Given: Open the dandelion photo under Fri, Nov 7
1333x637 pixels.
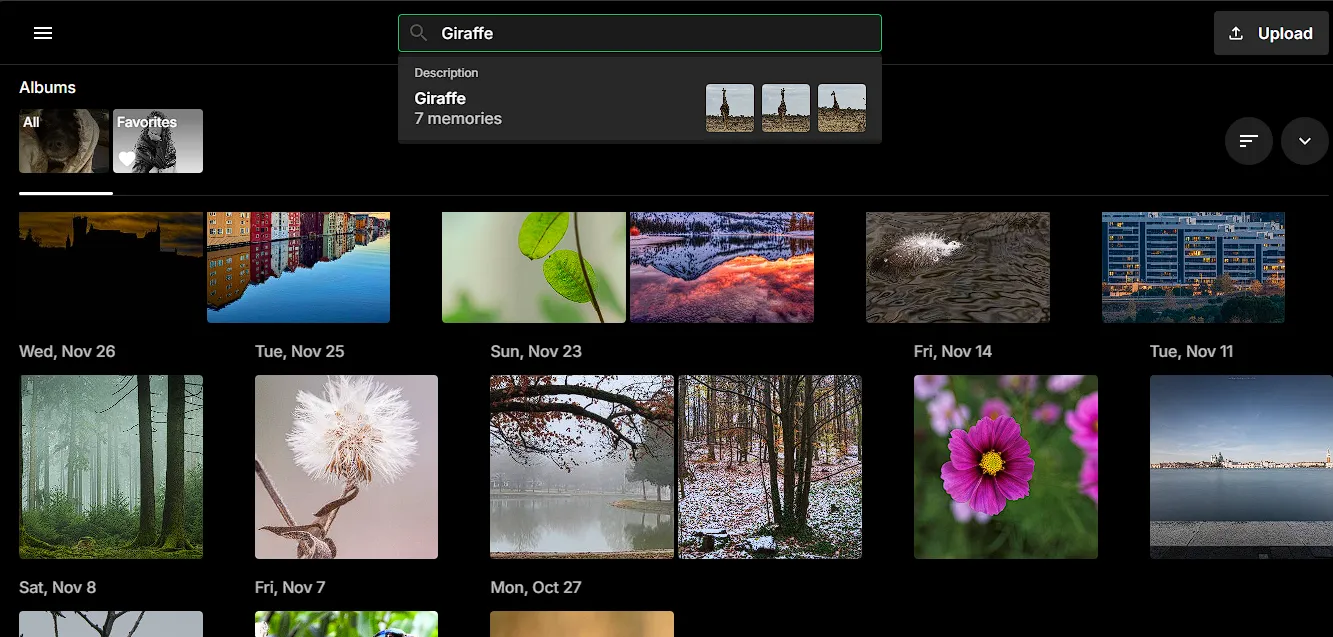Looking at the screenshot, I should pyautogui.click(x=346, y=467).
